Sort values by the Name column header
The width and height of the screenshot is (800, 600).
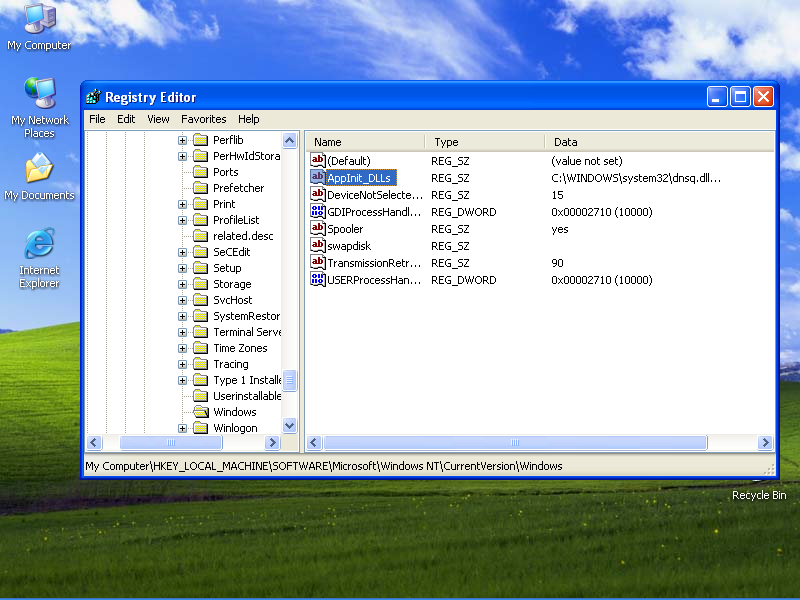pyautogui.click(x=365, y=142)
